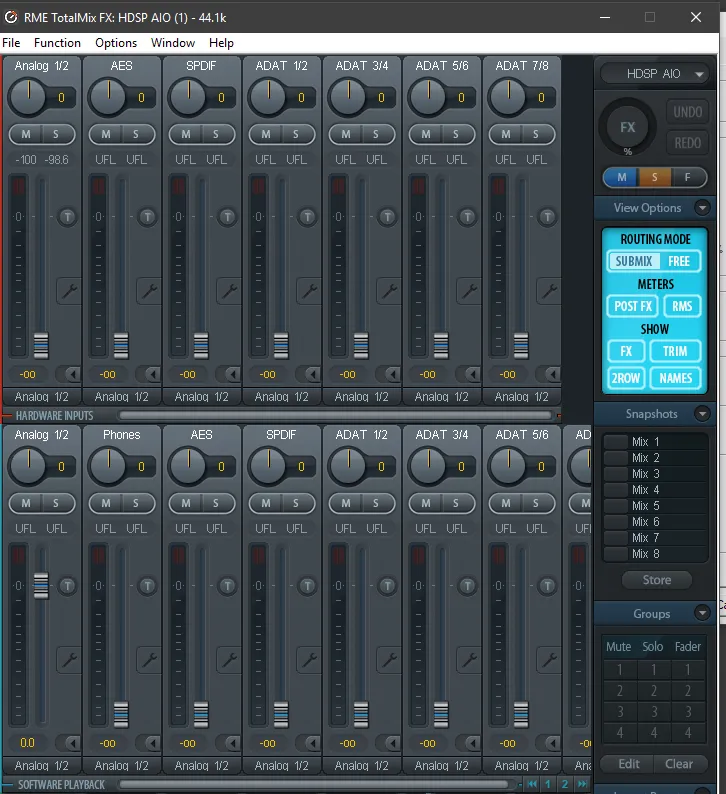726x794 pixels.
Task: Toggle global Solo S button in control panel
Action: [655, 177]
